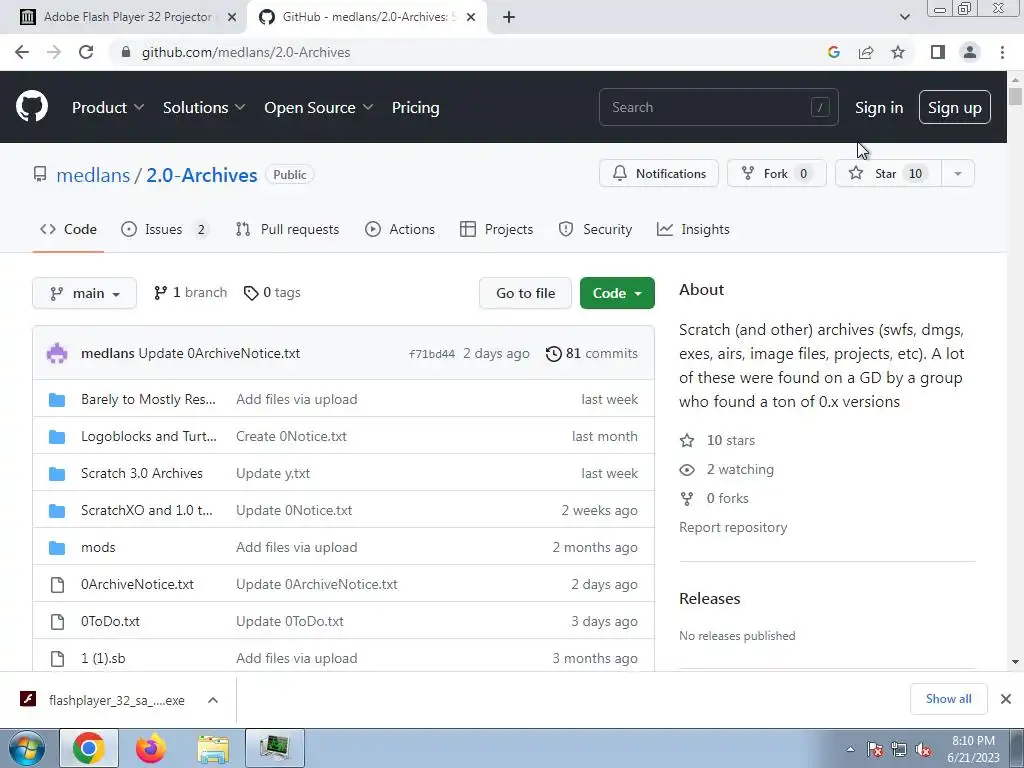1024x768 pixels.
Task: Click the browser address bar URL
Action: (246, 52)
